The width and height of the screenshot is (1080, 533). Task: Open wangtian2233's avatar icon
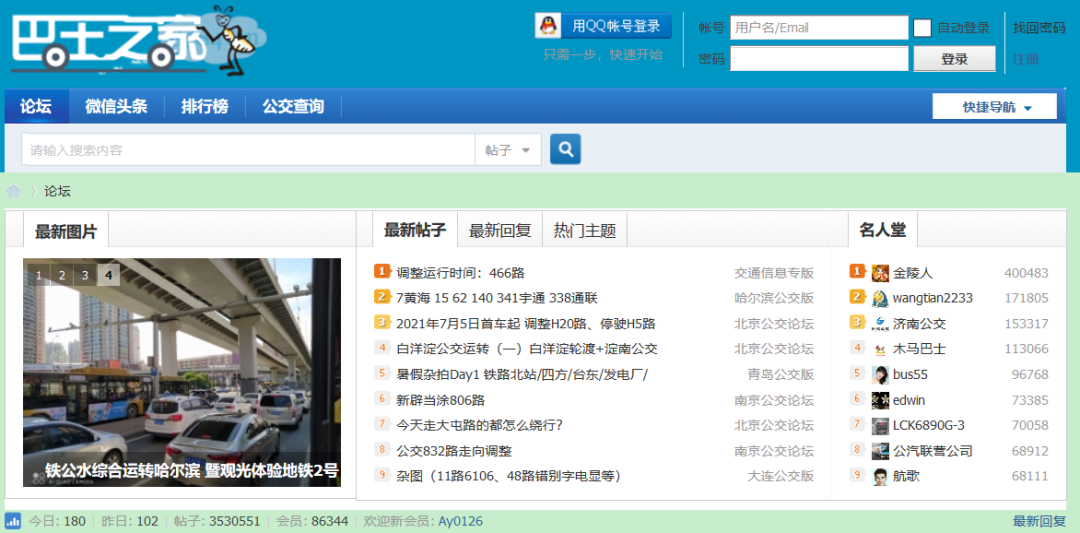click(x=880, y=298)
